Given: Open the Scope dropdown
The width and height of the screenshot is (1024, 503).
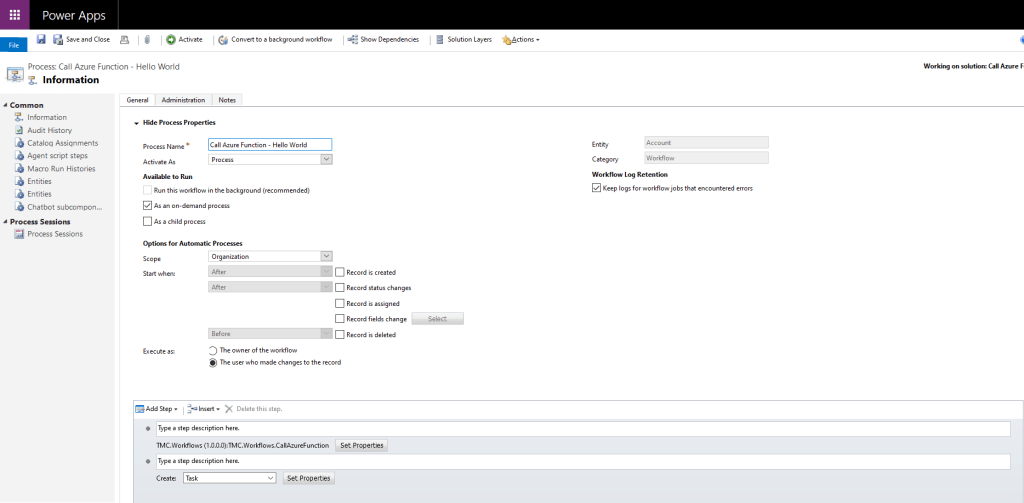Looking at the screenshot, I should tap(270, 256).
